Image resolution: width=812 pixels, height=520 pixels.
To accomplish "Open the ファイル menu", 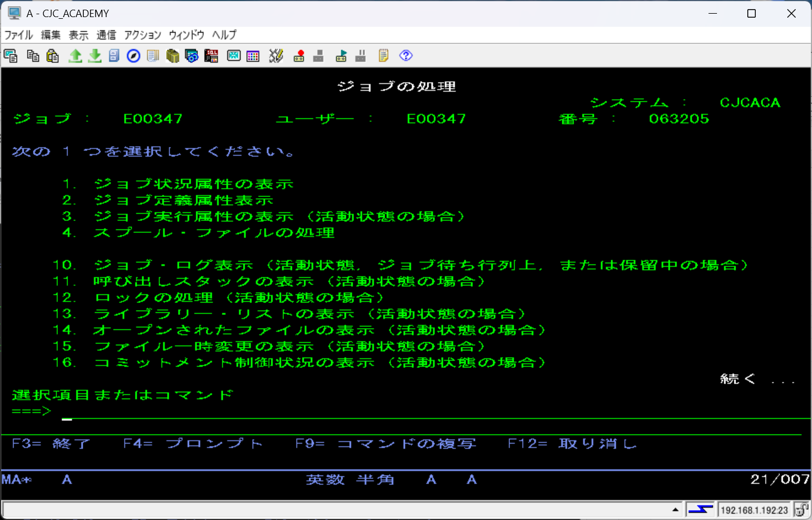I will 19,35.
